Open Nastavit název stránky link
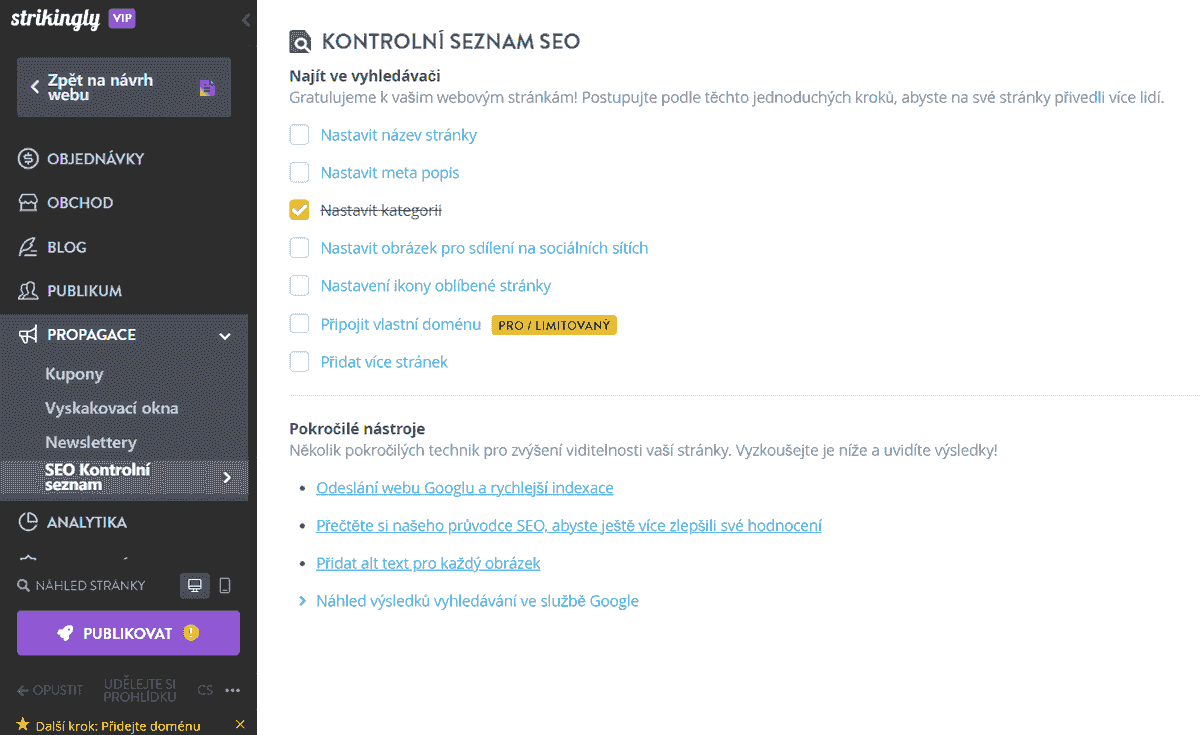Viewport: 1200px width, 735px height. click(399, 135)
